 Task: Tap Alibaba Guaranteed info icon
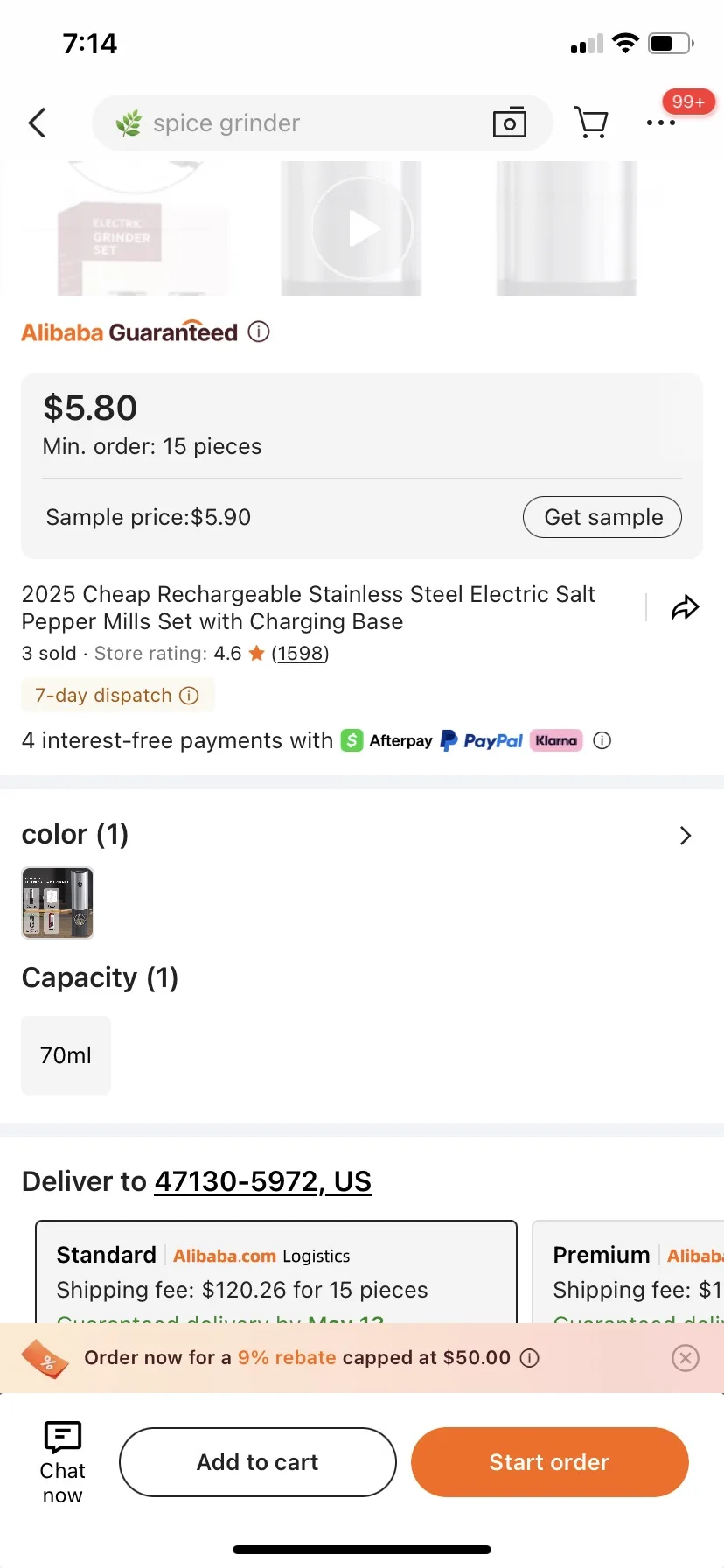click(259, 332)
